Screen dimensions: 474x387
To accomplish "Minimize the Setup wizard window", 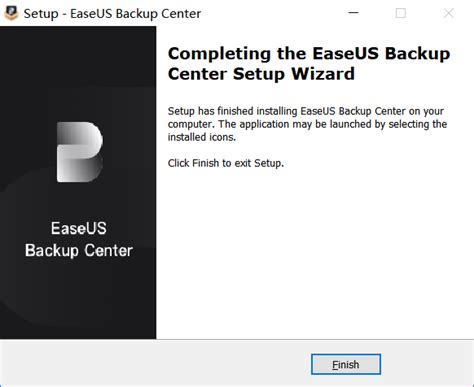I will (353, 13).
